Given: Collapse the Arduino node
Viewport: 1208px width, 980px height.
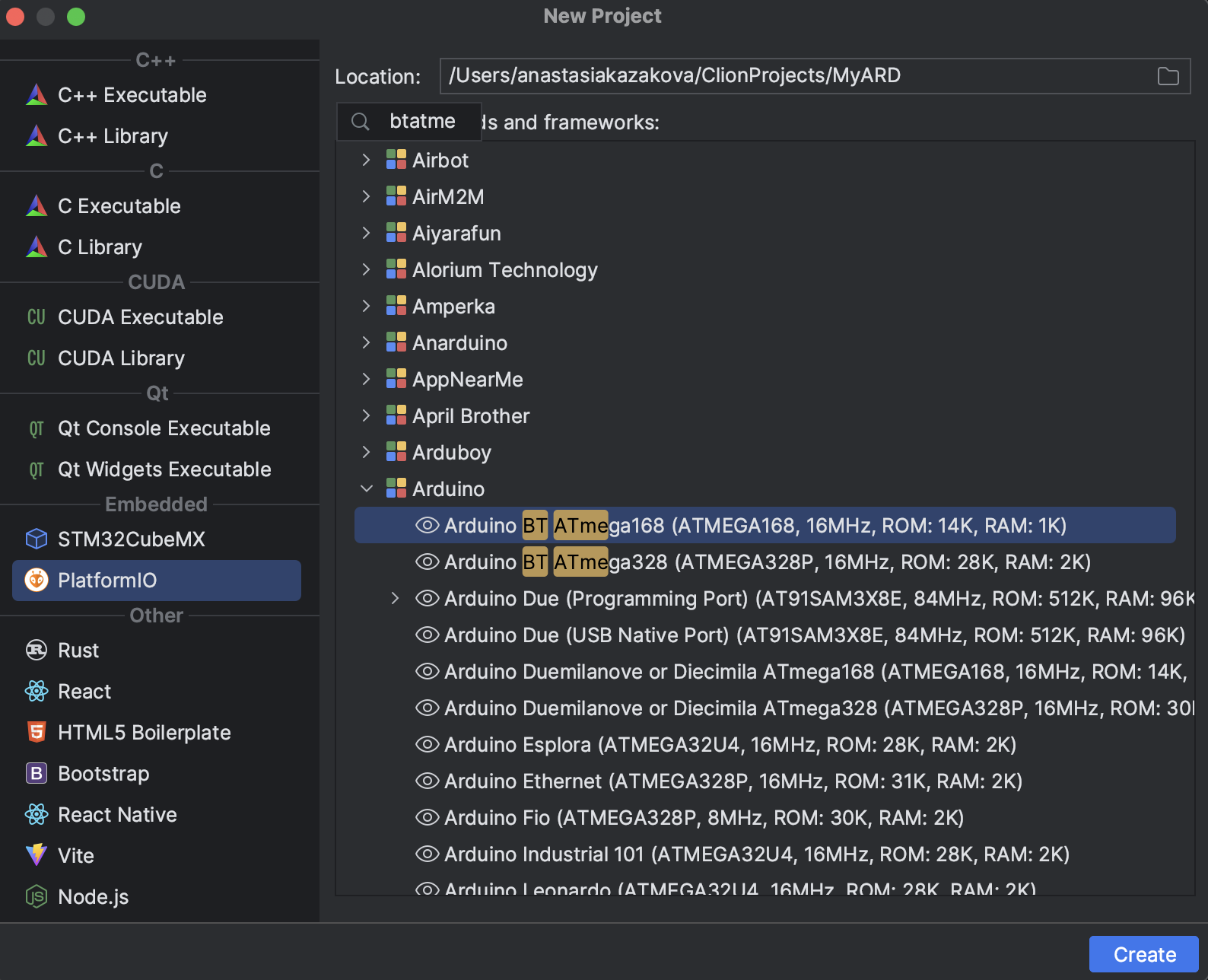Looking at the screenshot, I should [x=367, y=488].
